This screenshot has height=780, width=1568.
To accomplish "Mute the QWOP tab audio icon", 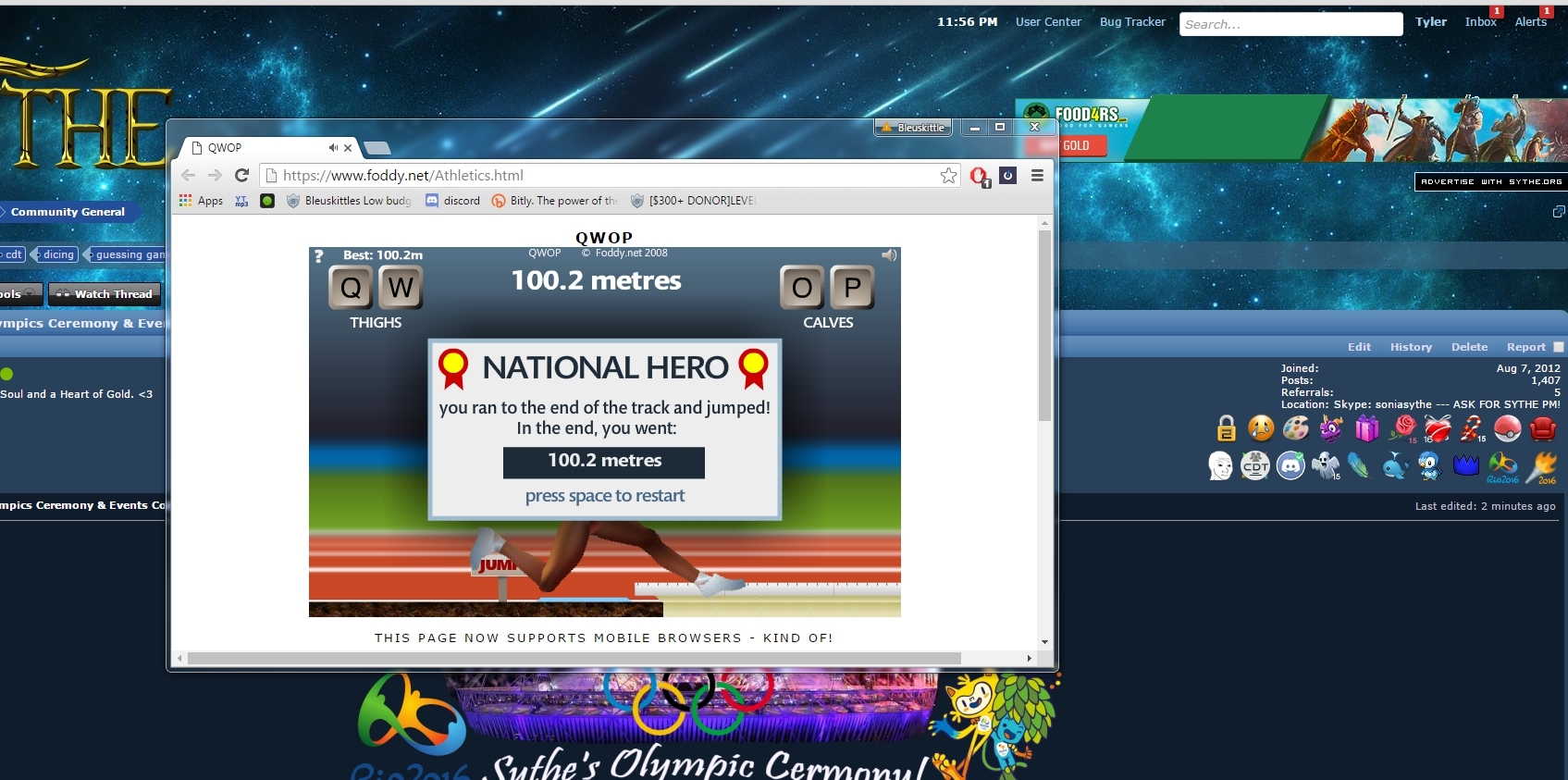I will coord(333,147).
